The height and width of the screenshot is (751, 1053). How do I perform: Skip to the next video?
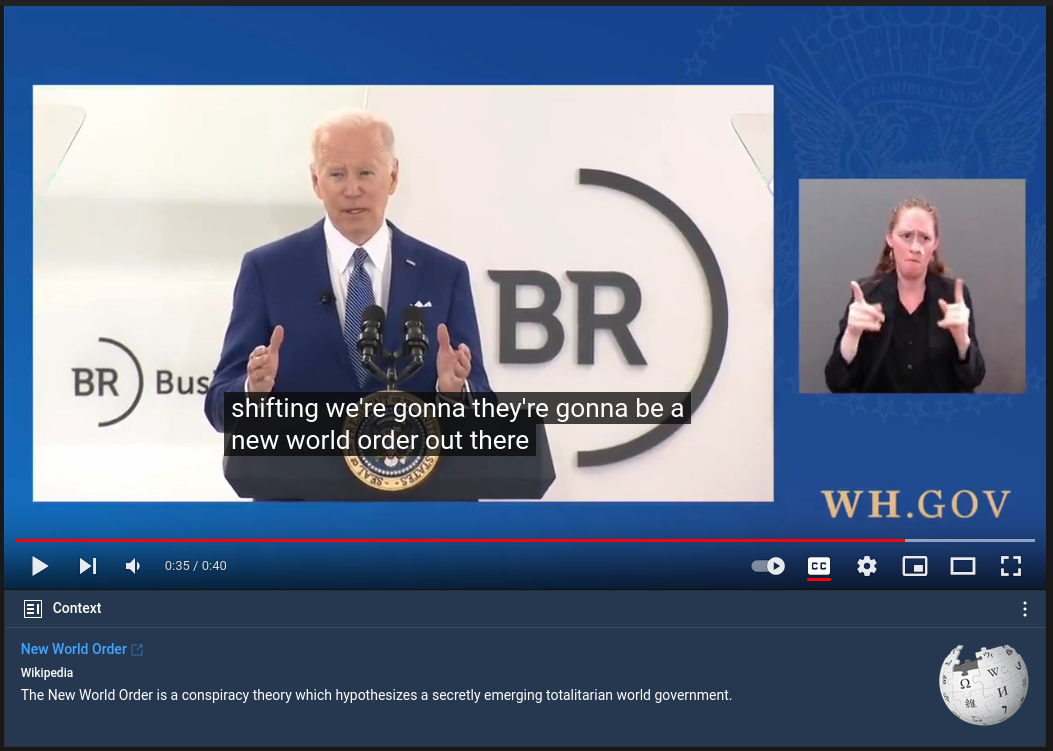[88, 566]
